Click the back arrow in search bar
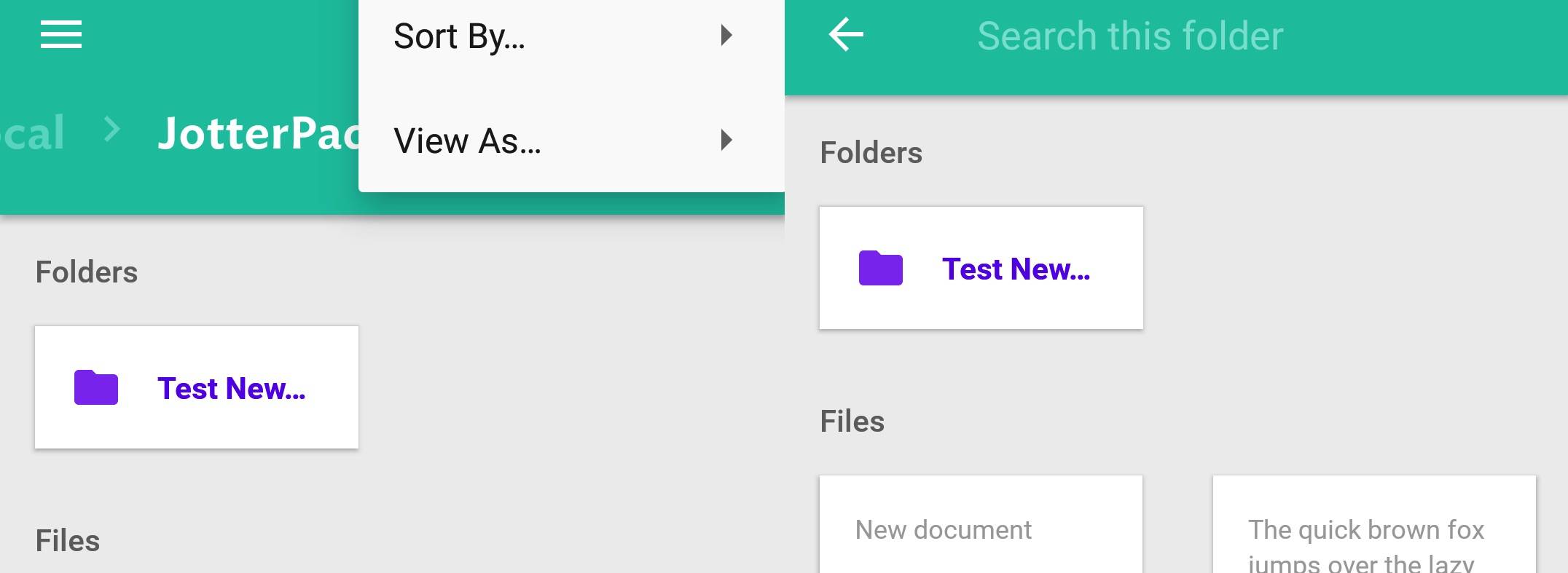This screenshot has width=1568, height=573. coord(846,35)
